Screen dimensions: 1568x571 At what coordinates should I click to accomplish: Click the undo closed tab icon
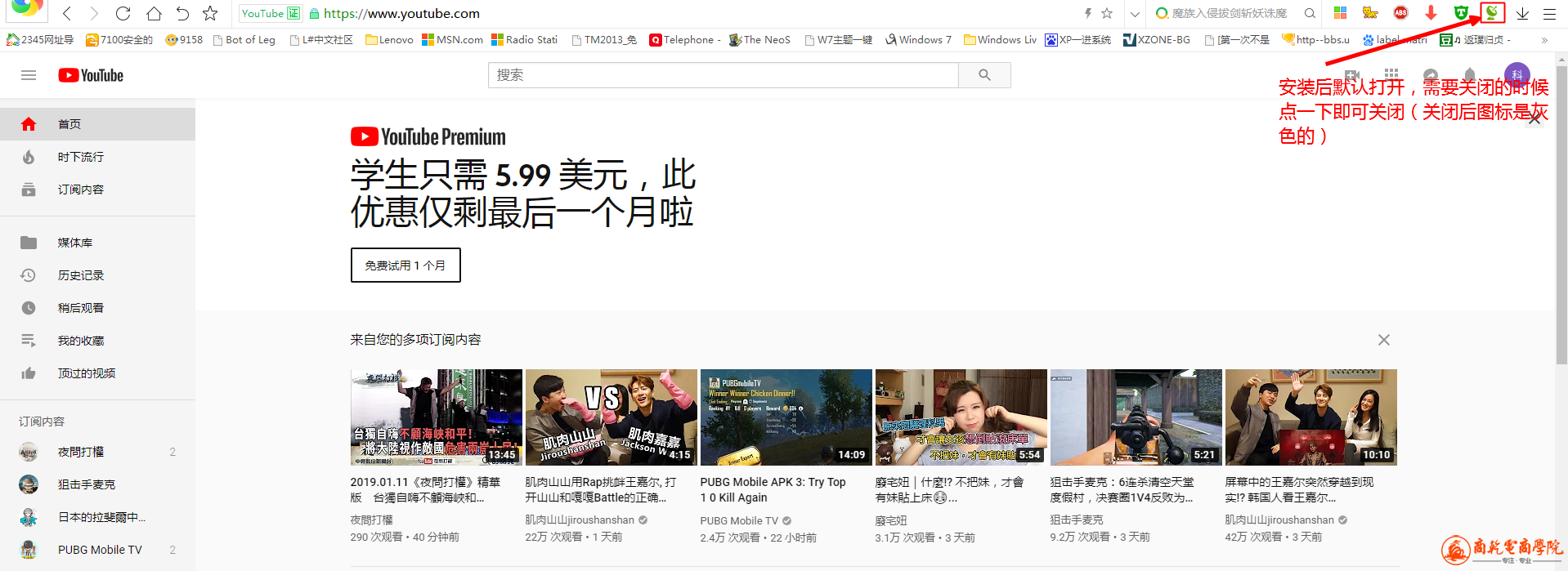pyautogui.click(x=182, y=13)
